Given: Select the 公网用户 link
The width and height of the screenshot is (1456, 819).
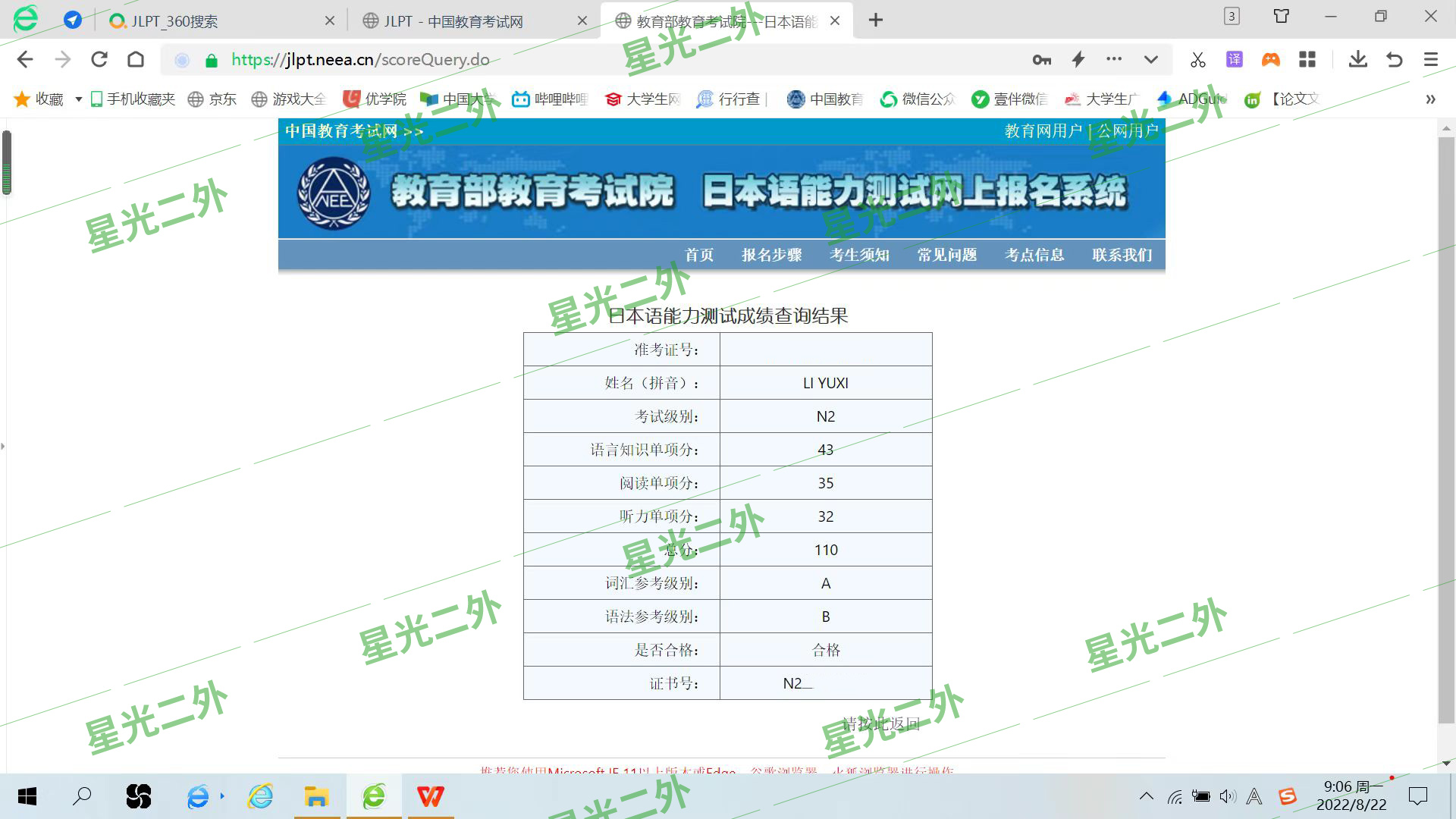Looking at the screenshot, I should click(1128, 131).
